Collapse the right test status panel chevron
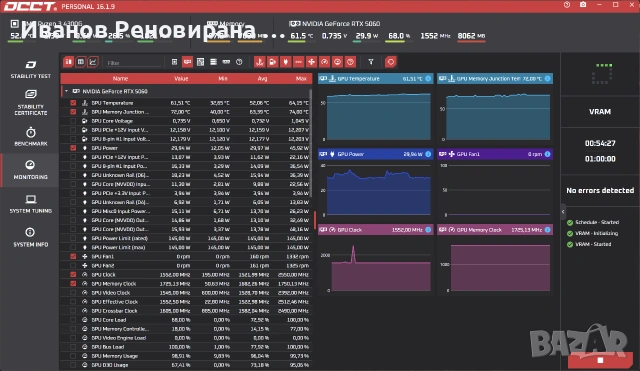This screenshot has width=640, height=371. tap(563, 211)
